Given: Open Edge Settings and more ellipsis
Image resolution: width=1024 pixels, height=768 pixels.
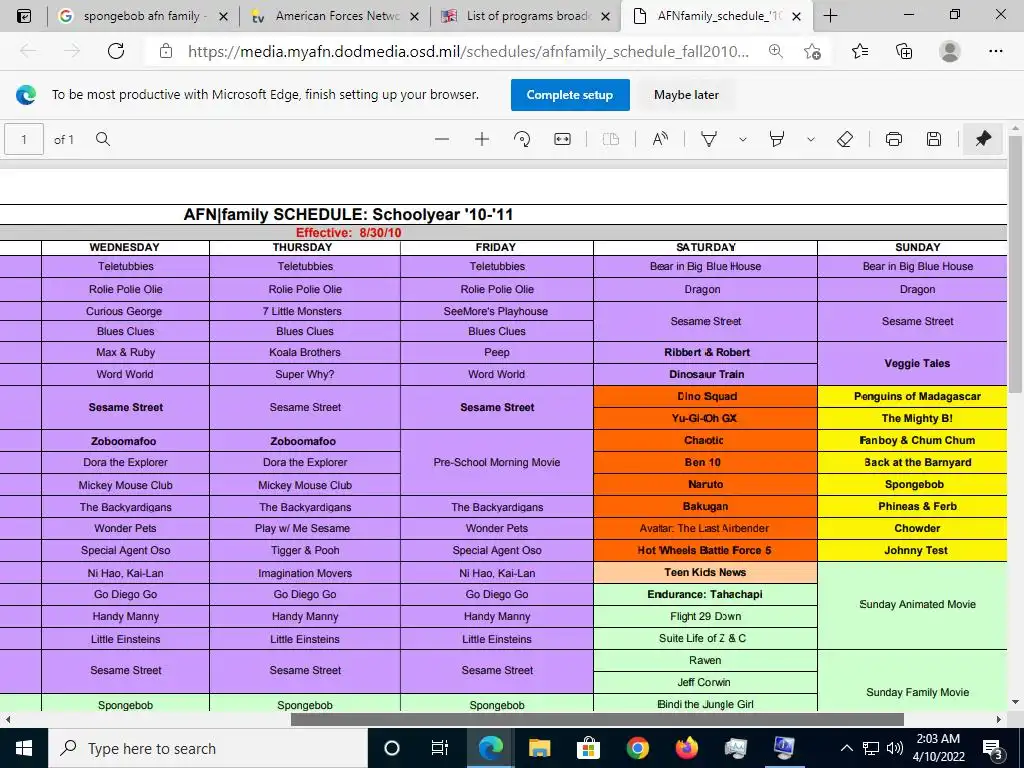Looking at the screenshot, I should pyautogui.click(x=995, y=51).
